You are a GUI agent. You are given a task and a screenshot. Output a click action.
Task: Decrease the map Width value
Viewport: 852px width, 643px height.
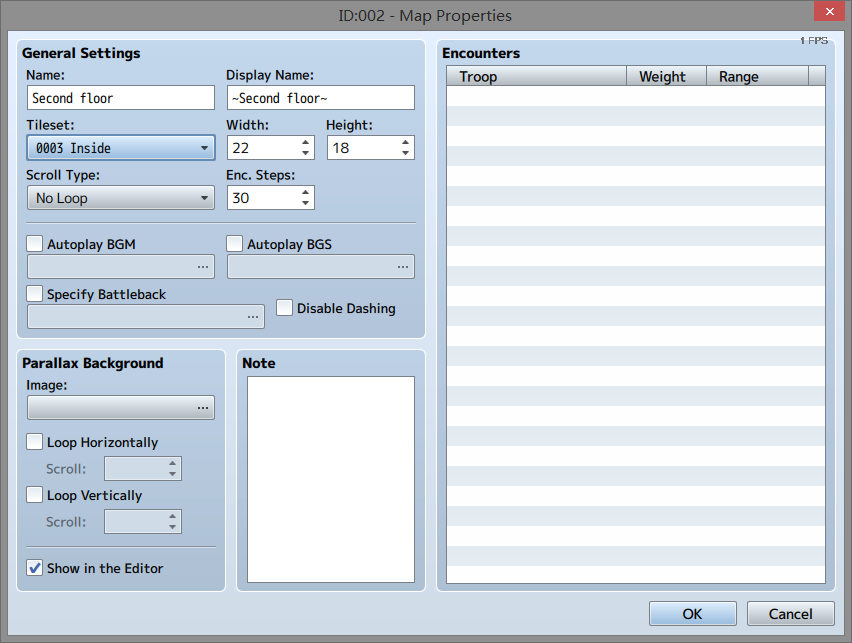click(305, 153)
